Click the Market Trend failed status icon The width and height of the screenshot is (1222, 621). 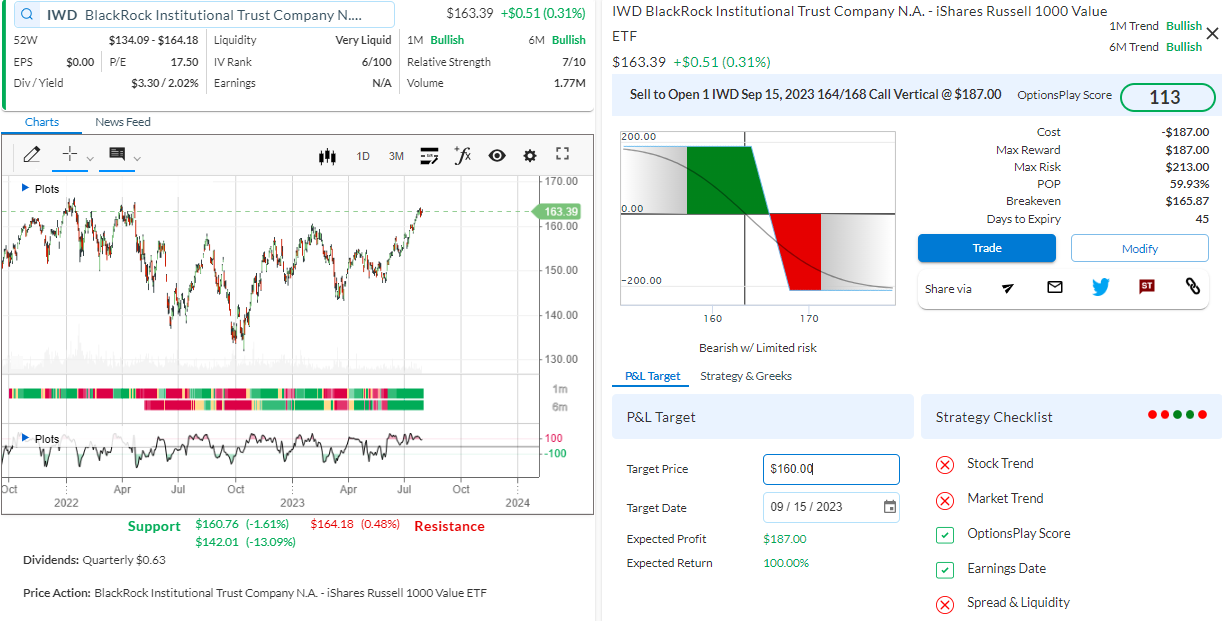[945, 500]
